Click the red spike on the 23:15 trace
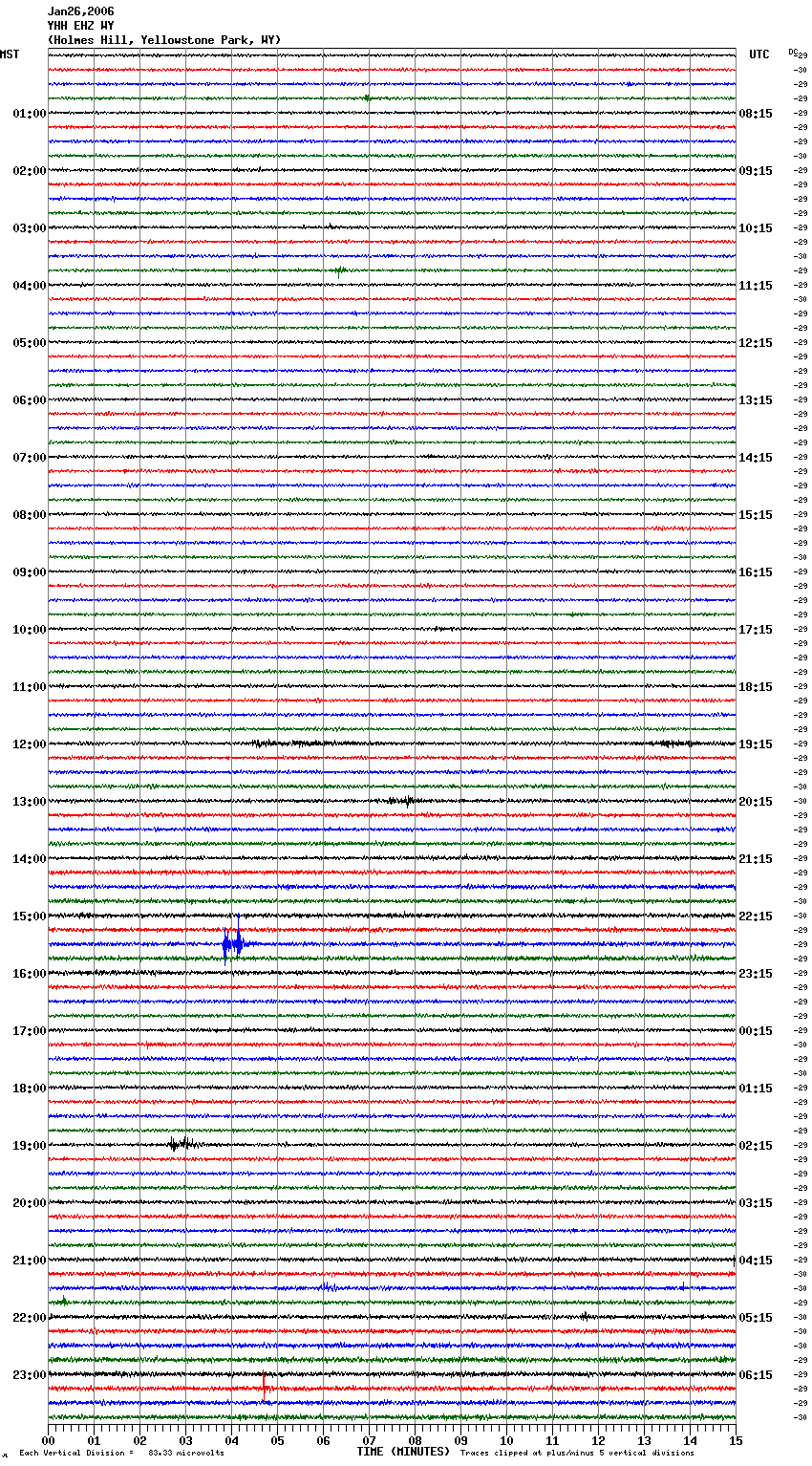Screen dimensions: 812x1466 (265, 1388)
